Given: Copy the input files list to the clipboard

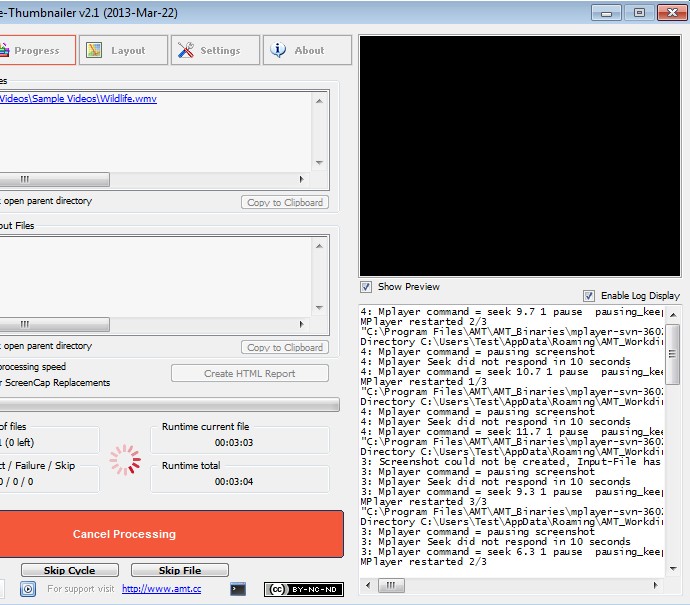Looking at the screenshot, I should (285, 202).
